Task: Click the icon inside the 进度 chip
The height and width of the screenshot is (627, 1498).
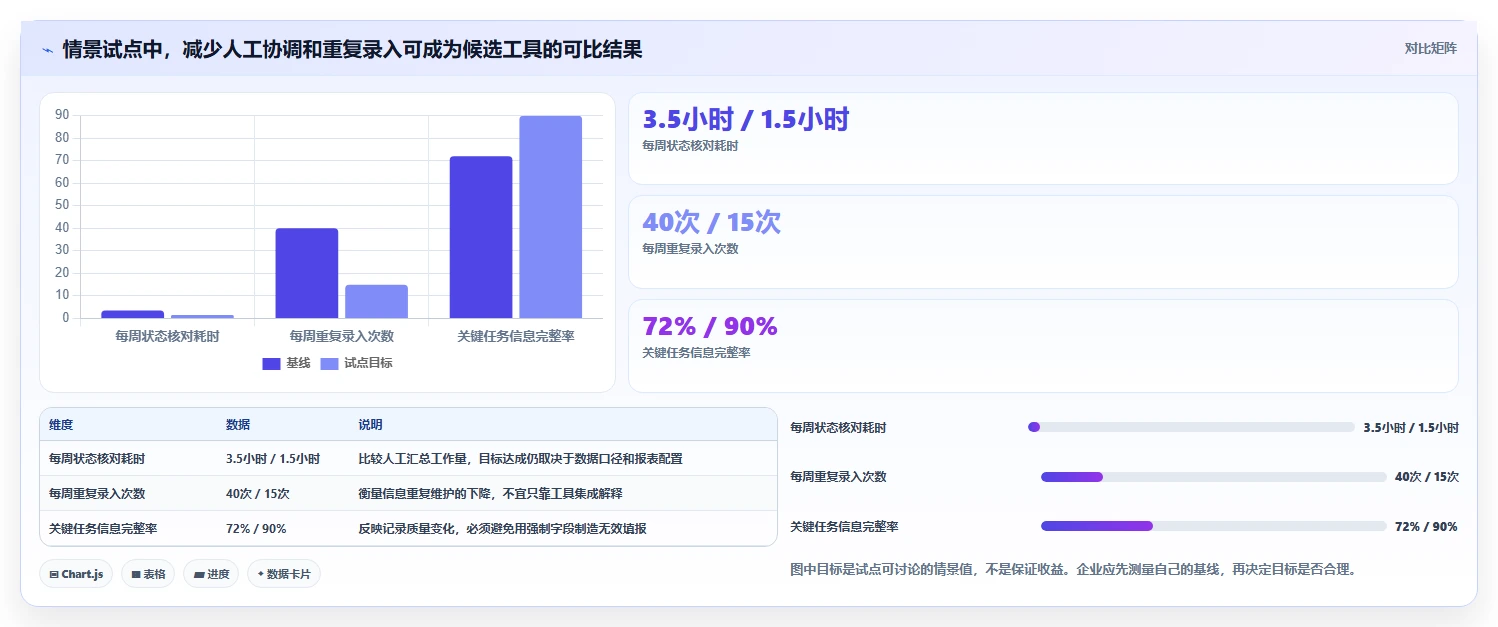Action: 198,575
